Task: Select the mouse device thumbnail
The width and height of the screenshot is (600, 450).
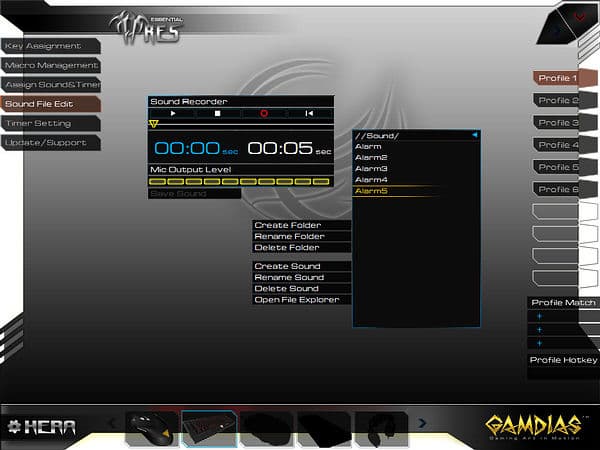Action: point(152,428)
